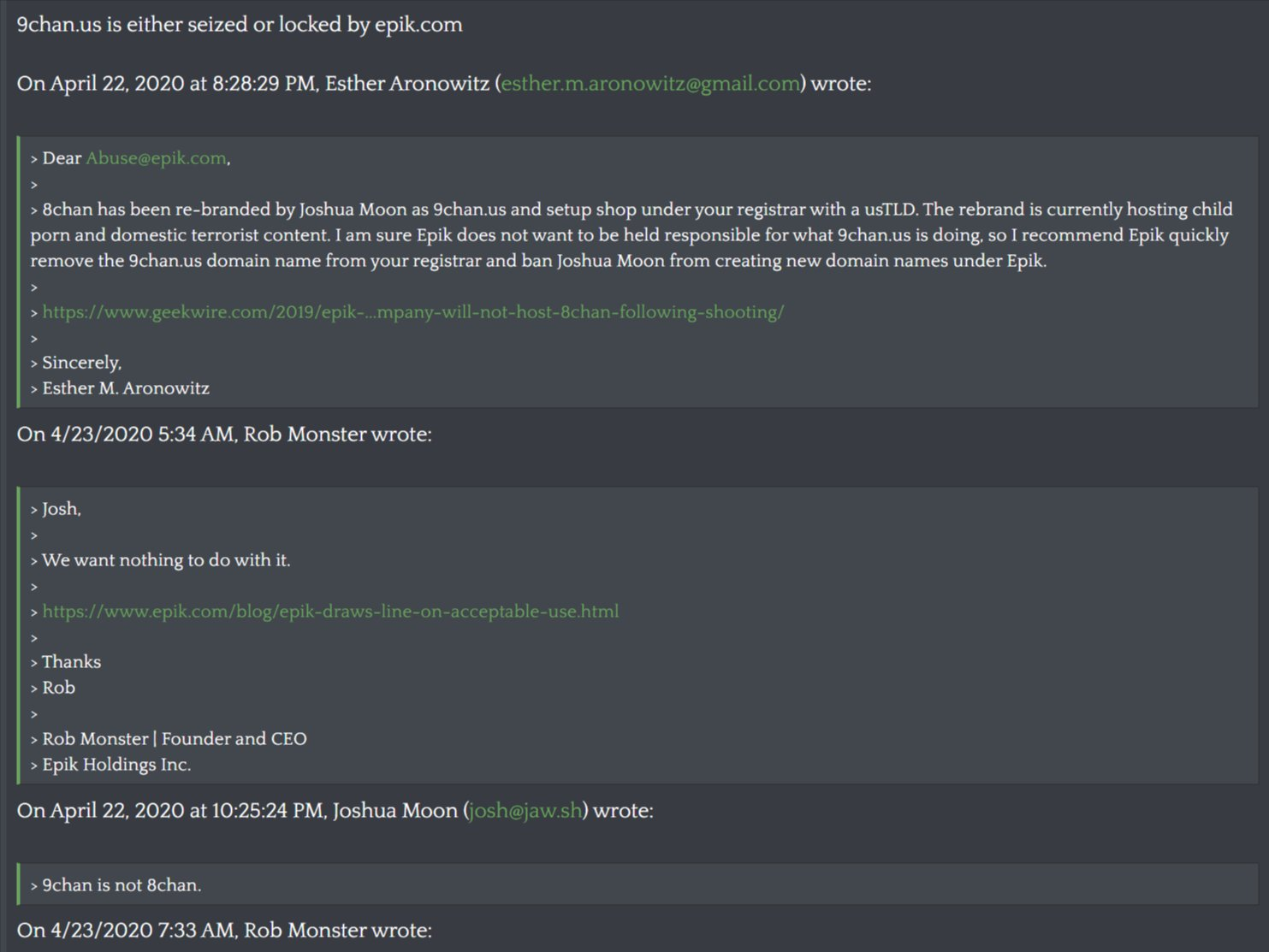The width and height of the screenshot is (1269, 952).
Task: Click the 'On April 22, 2020 at 8:28:29 PM' line
Action: click(444, 84)
